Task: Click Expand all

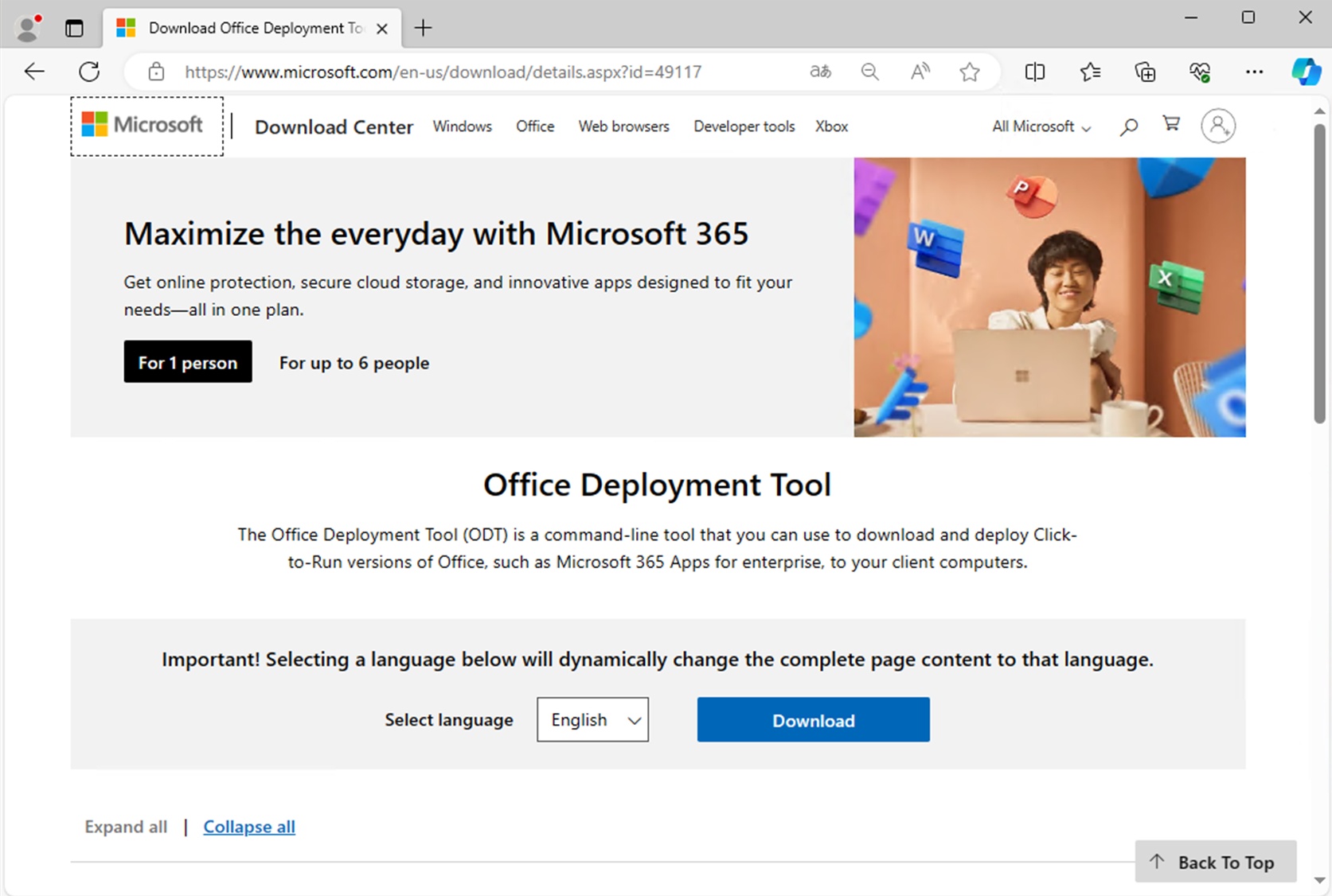Action: point(126,827)
